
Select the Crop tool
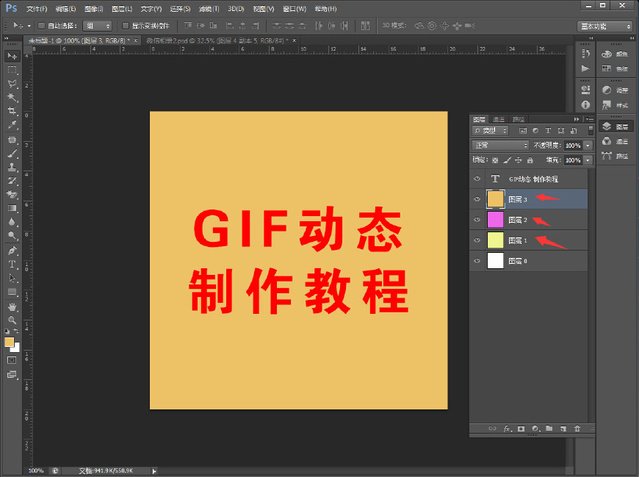[12, 111]
